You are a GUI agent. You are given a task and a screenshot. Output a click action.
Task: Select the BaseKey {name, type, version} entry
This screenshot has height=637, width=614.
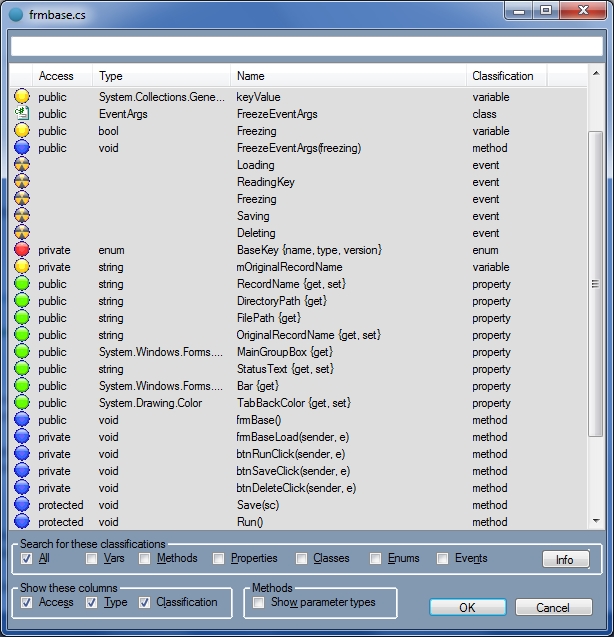(309, 250)
